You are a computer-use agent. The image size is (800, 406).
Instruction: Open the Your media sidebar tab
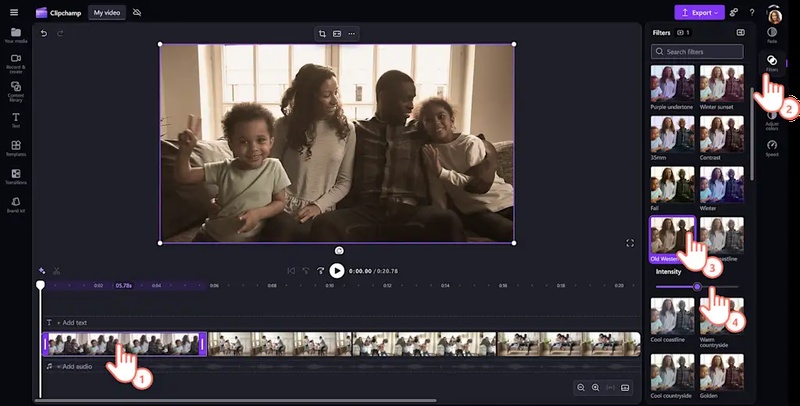15,36
